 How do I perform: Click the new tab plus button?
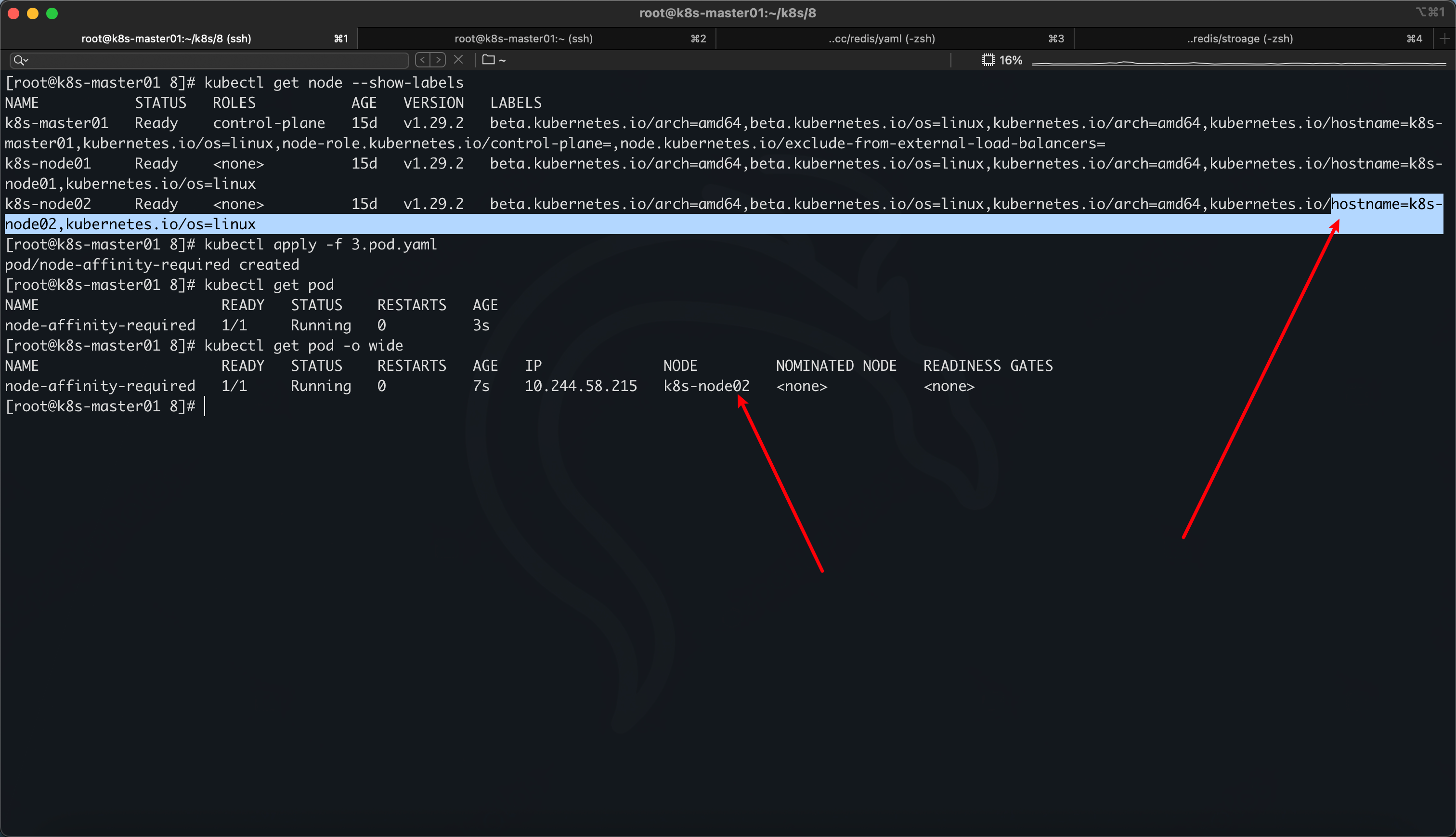click(x=1444, y=39)
